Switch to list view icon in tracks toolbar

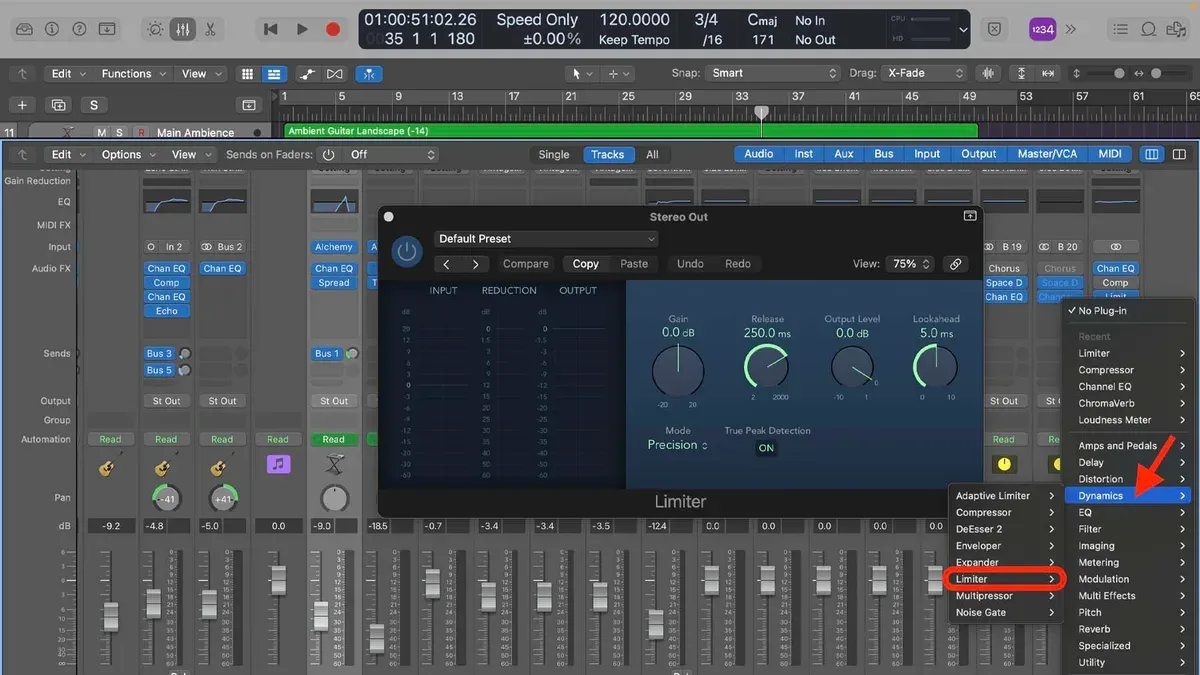point(272,74)
